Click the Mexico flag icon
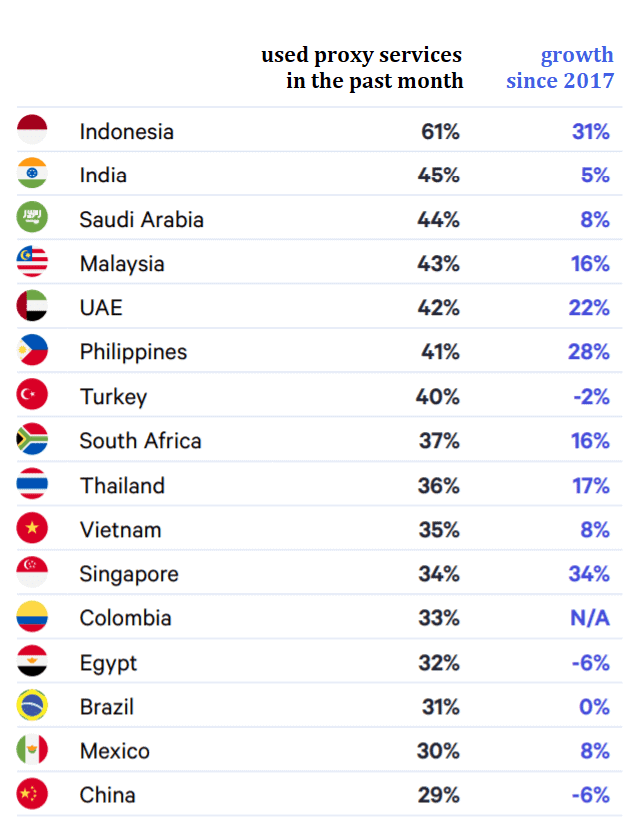The image size is (636, 820). point(32,749)
